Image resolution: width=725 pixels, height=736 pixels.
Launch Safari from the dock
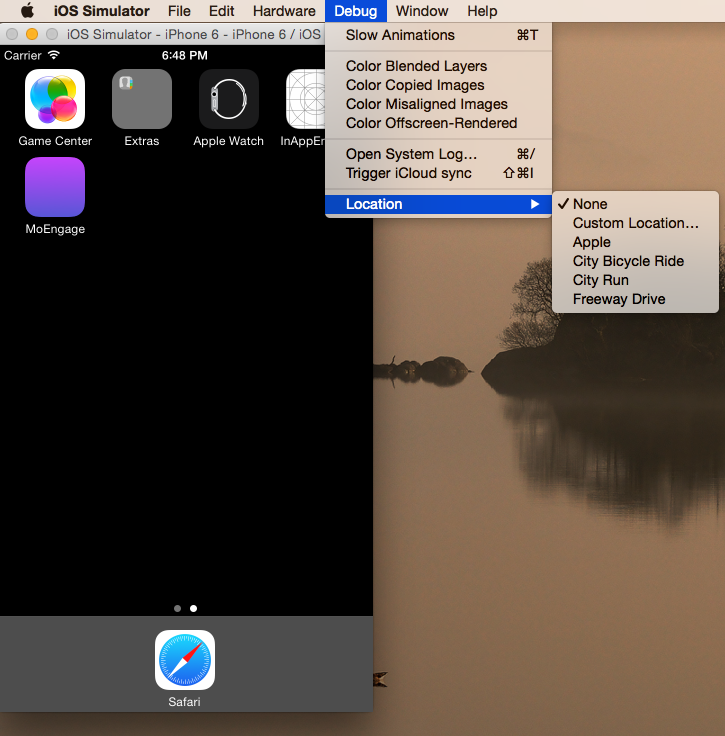coord(185,660)
